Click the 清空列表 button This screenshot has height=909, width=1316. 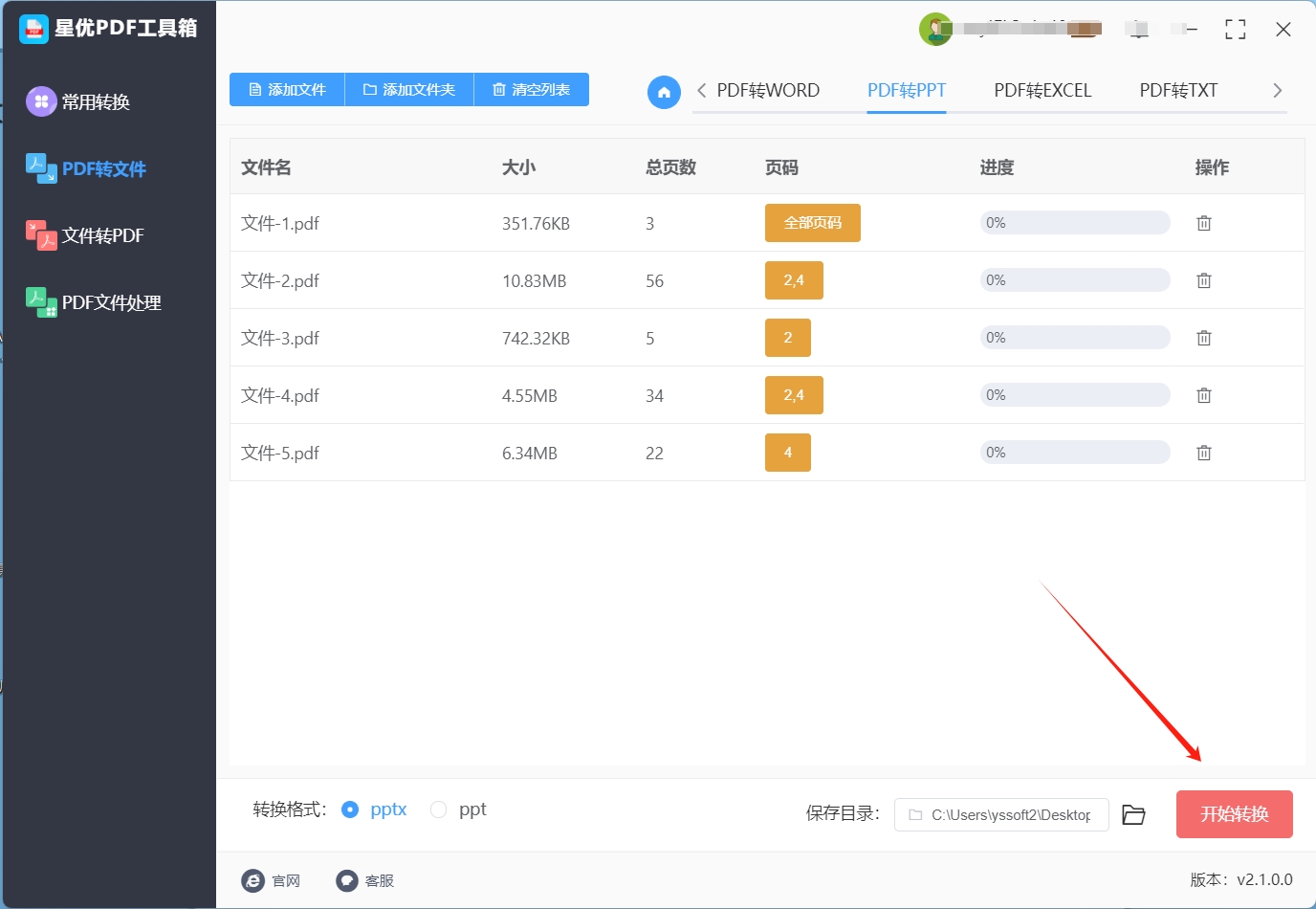[532, 89]
